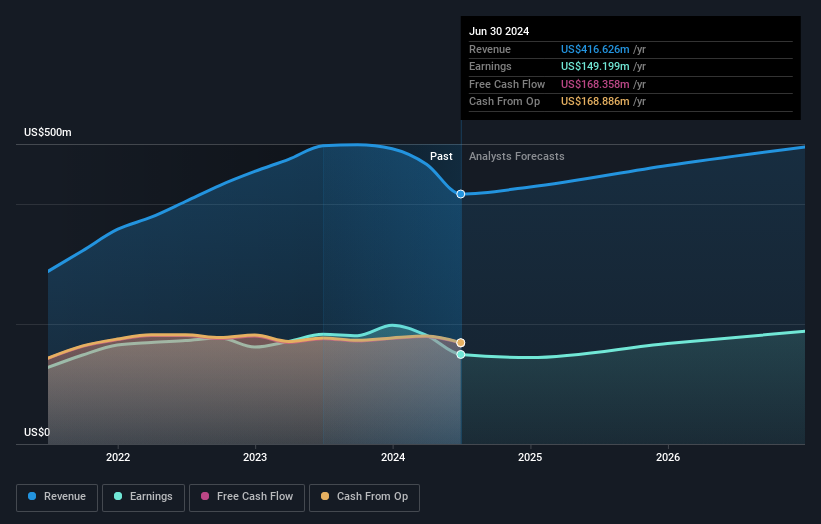
Task: Click the 'Analysts Forecasts' label
Action: (x=517, y=157)
